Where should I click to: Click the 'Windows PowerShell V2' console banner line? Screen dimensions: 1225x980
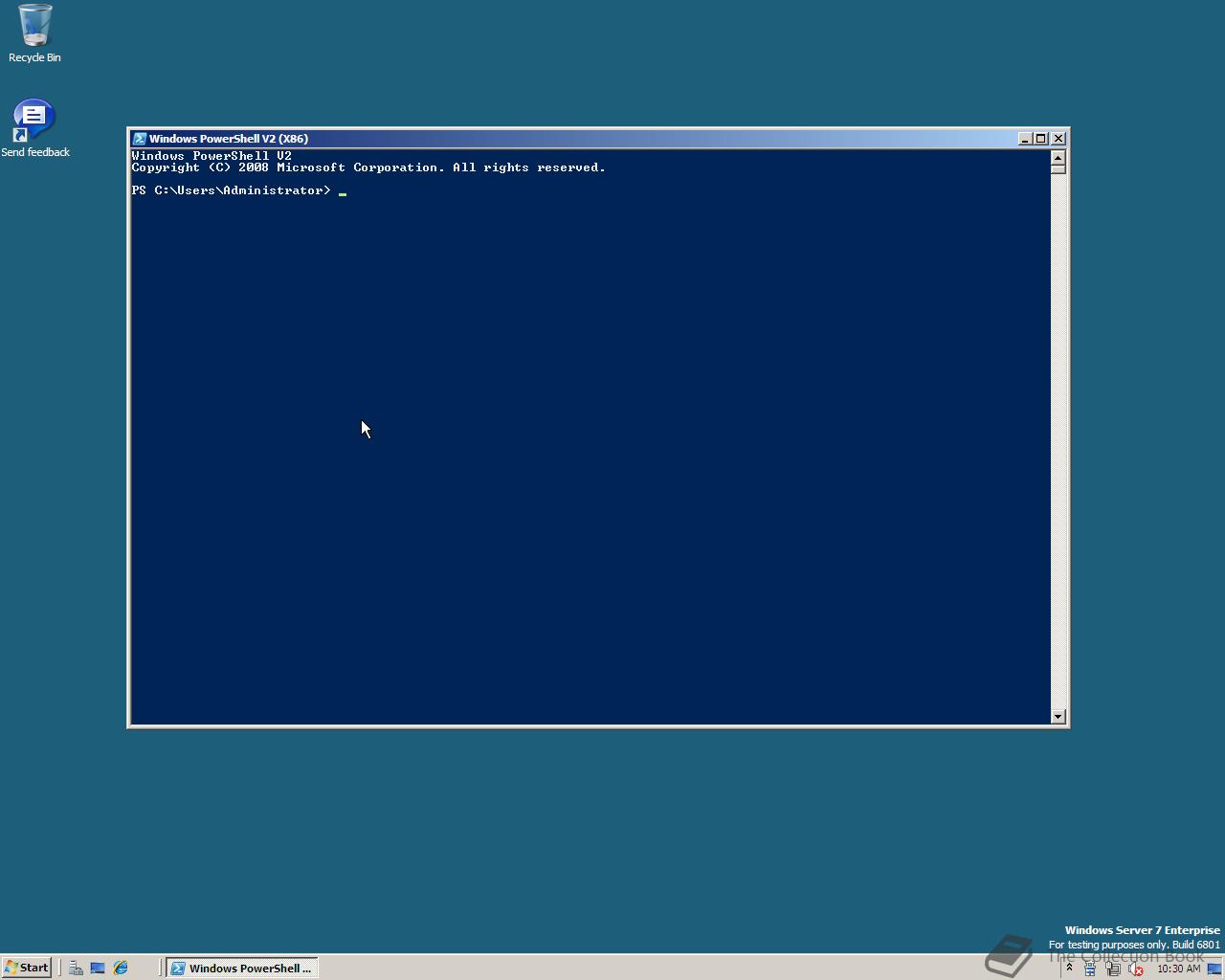click(212, 156)
